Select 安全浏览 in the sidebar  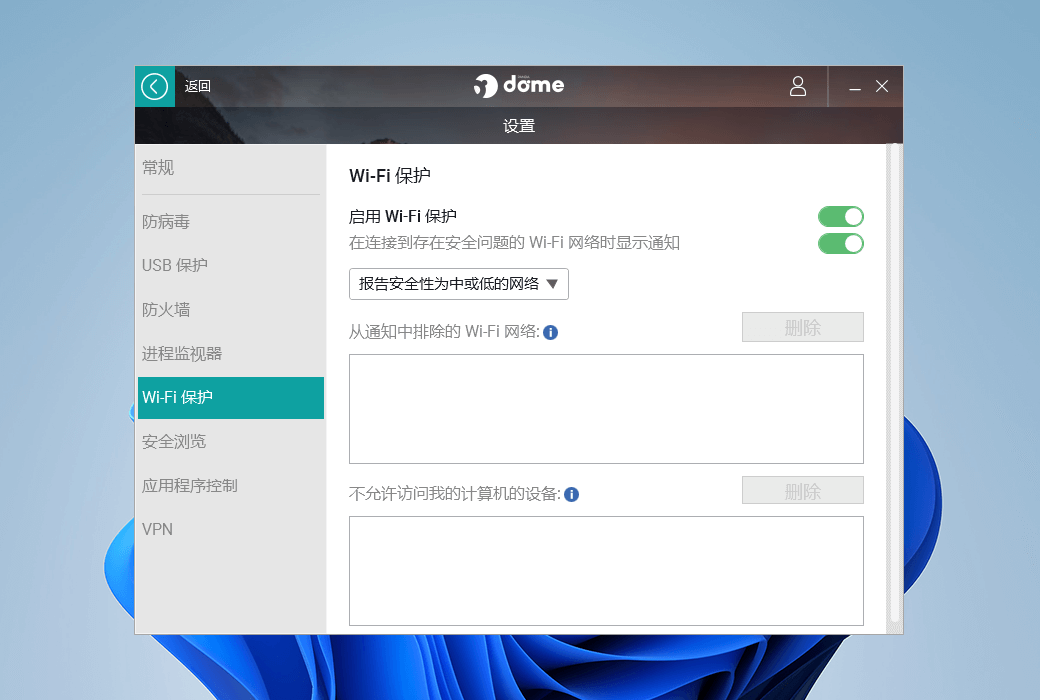tap(174, 442)
